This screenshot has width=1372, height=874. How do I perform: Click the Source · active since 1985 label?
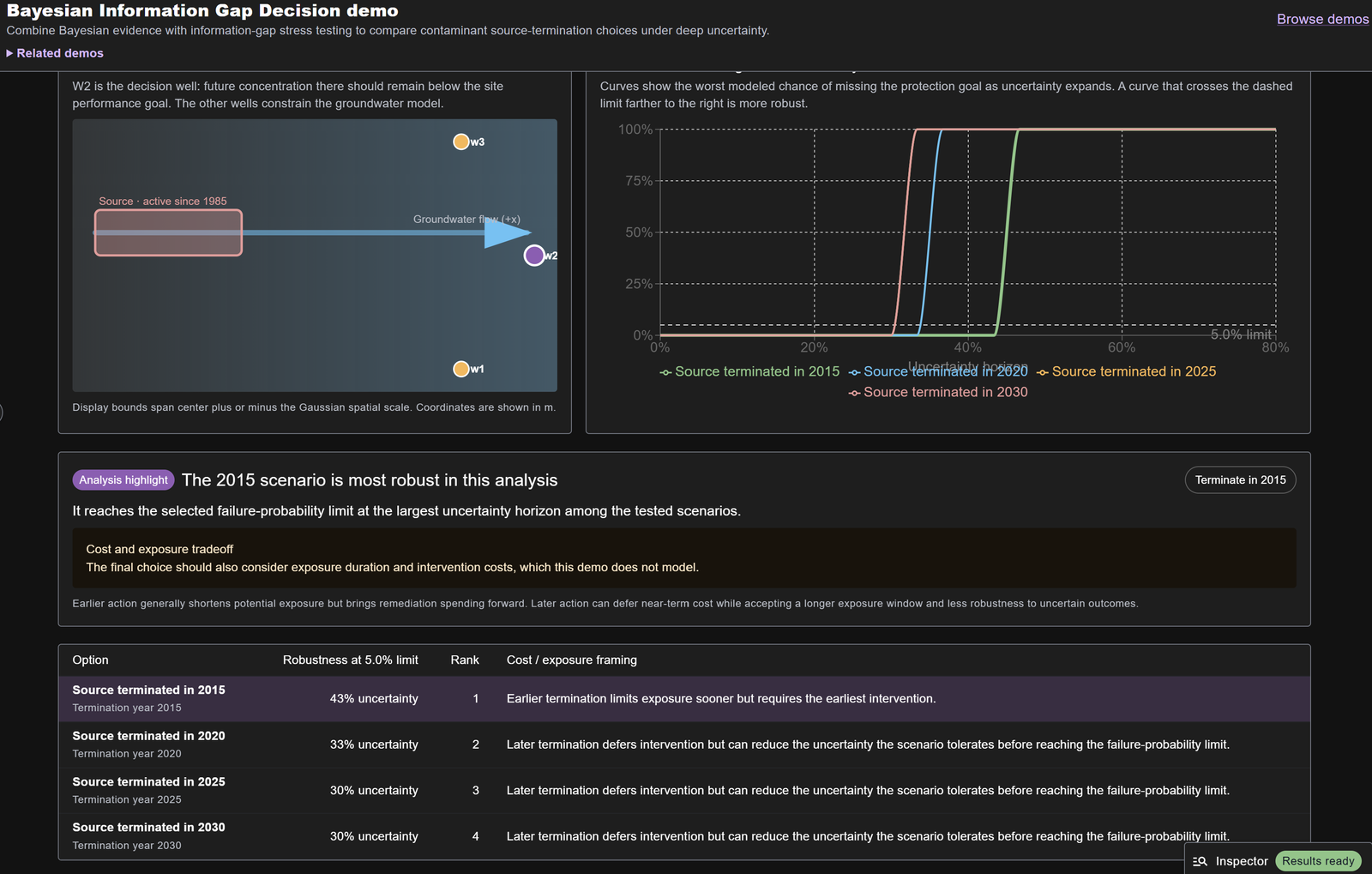click(163, 202)
